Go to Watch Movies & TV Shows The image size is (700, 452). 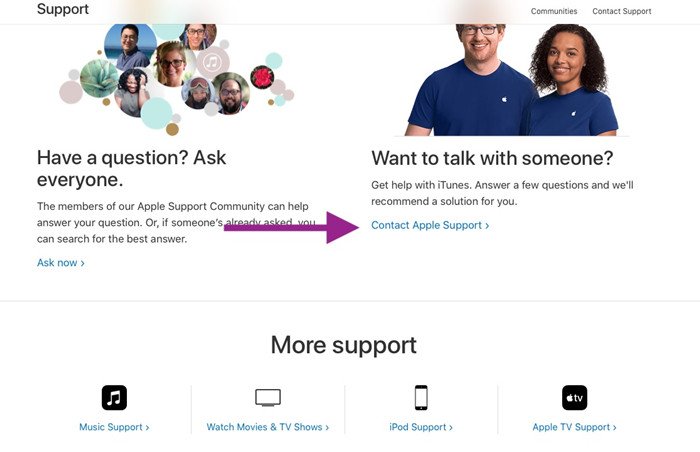coord(268,427)
